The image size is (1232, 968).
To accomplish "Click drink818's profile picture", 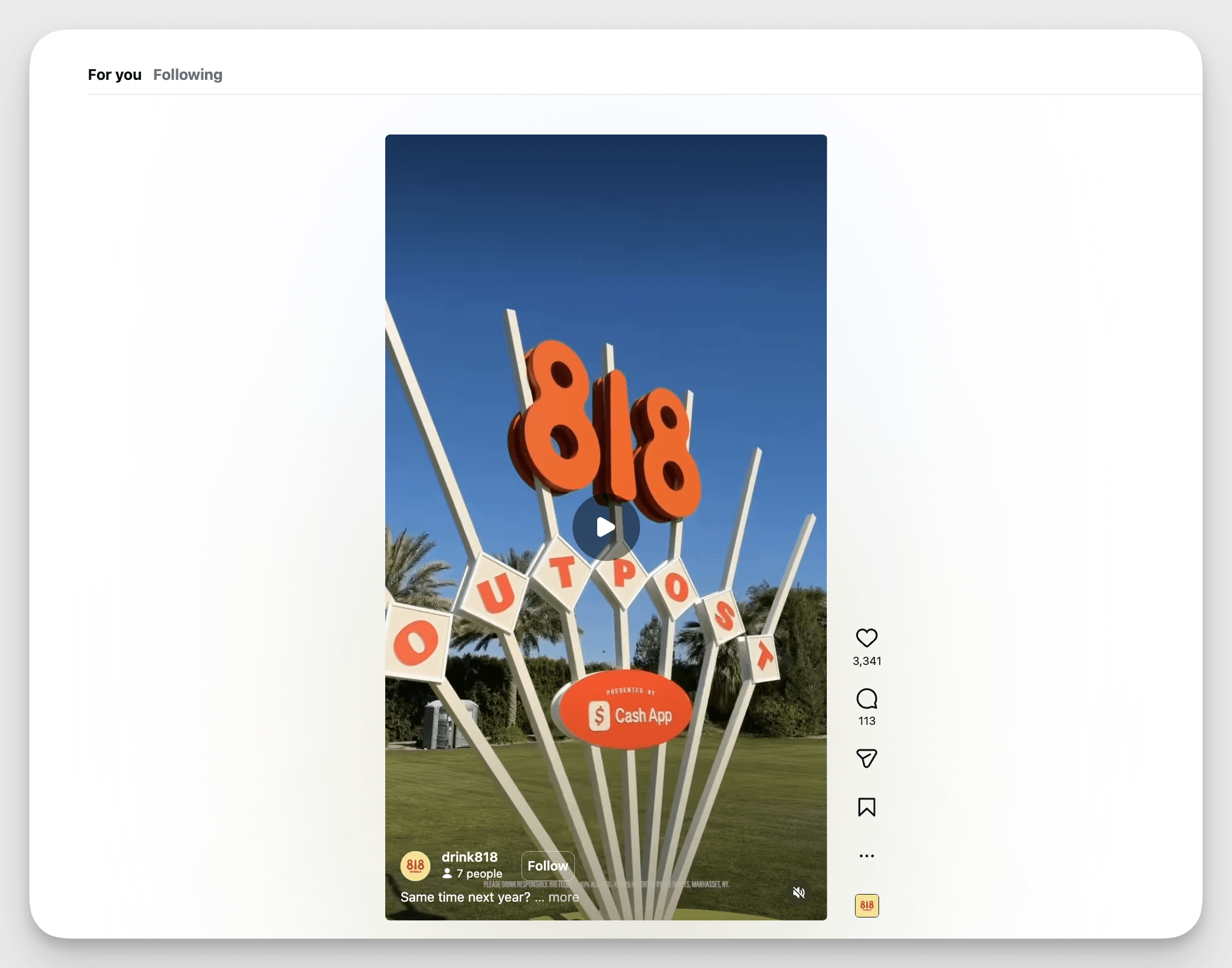I will [415, 865].
